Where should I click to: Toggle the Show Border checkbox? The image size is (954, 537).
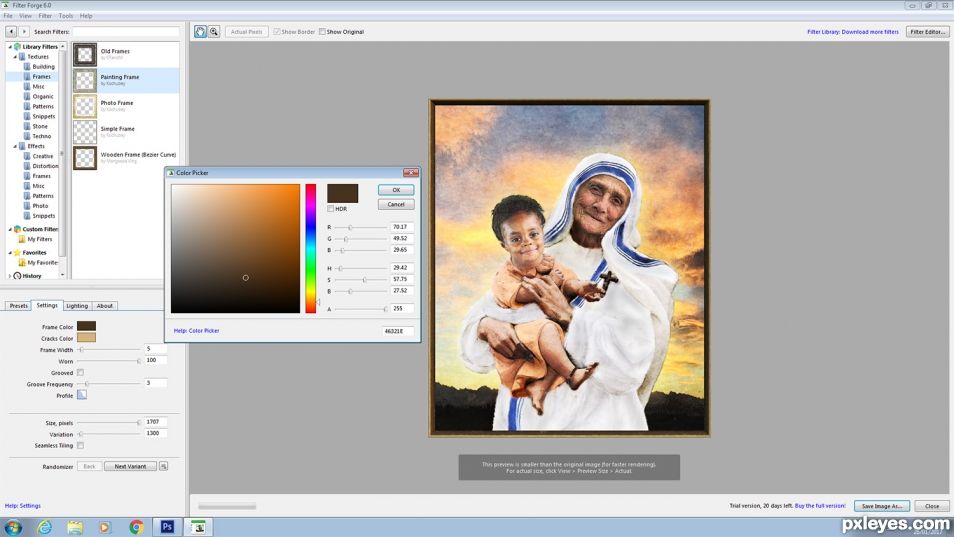pyautogui.click(x=277, y=32)
